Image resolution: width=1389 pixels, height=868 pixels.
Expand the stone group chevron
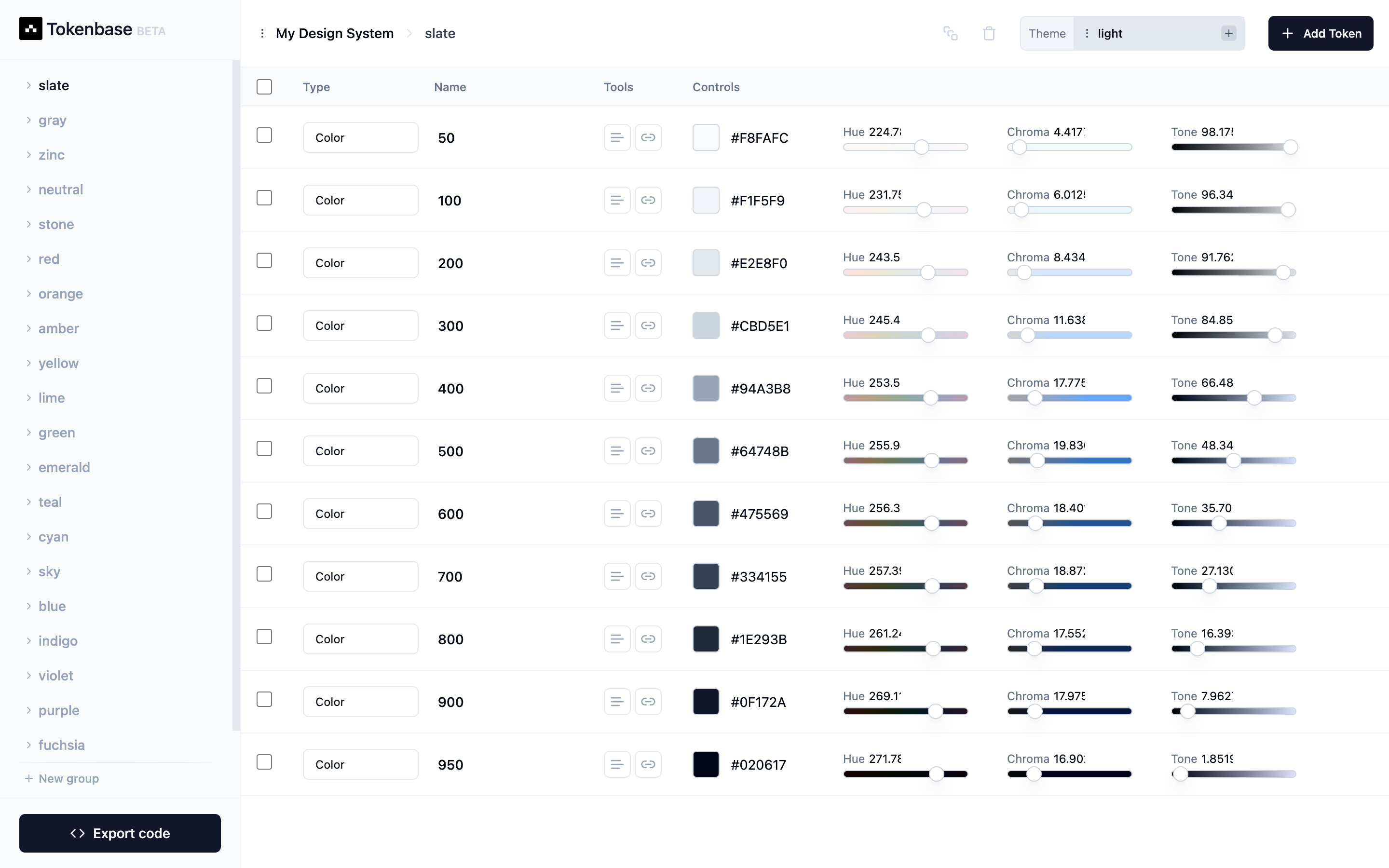[x=29, y=224]
